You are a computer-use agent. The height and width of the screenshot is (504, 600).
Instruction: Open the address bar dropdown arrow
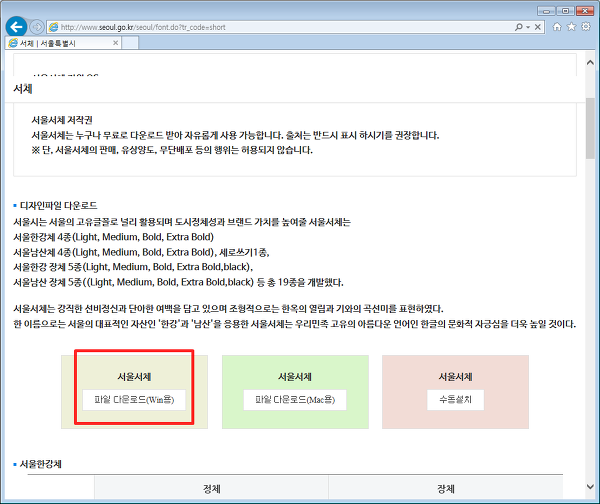(x=528, y=27)
